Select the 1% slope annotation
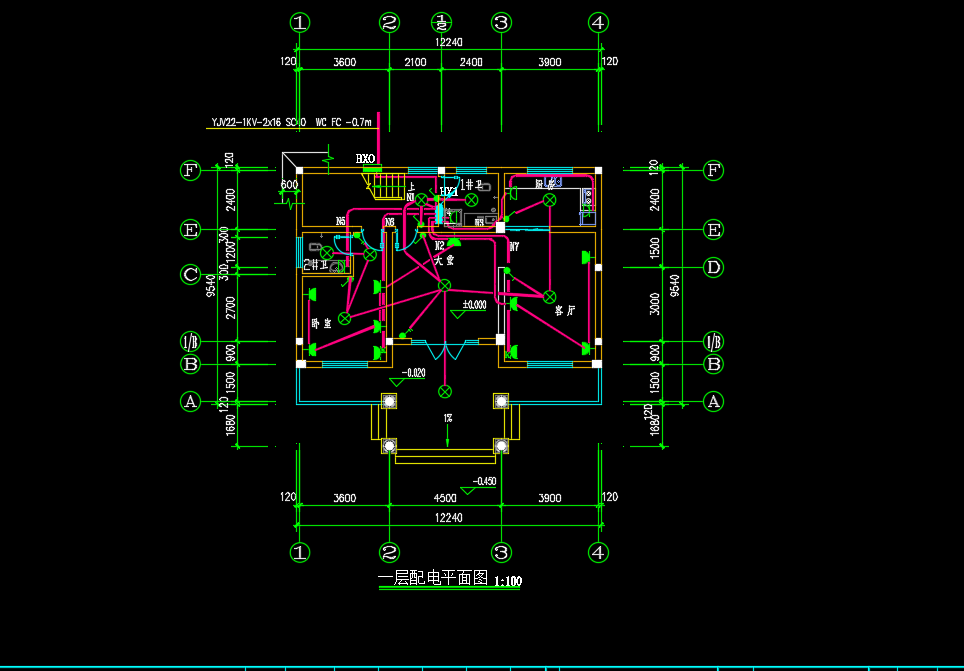Viewport: 964px width, 671px height. [x=448, y=418]
